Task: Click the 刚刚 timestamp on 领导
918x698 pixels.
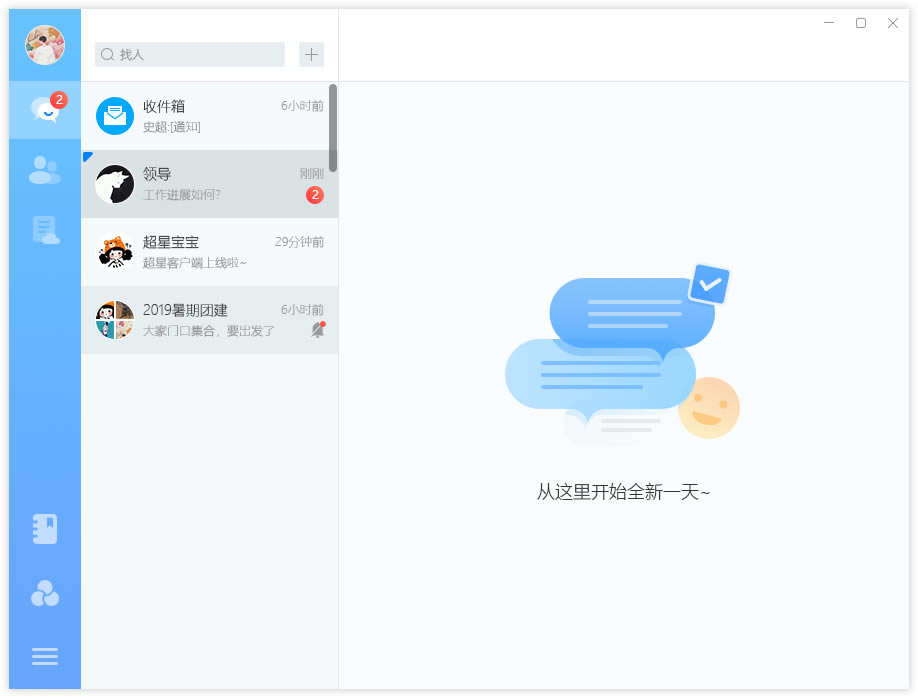Action: pyautogui.click(x=311, y=173)
